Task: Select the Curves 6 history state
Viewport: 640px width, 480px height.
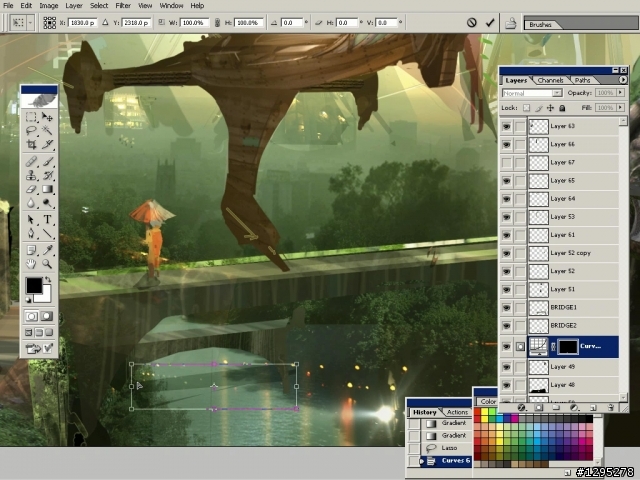Action: point(446,461)
